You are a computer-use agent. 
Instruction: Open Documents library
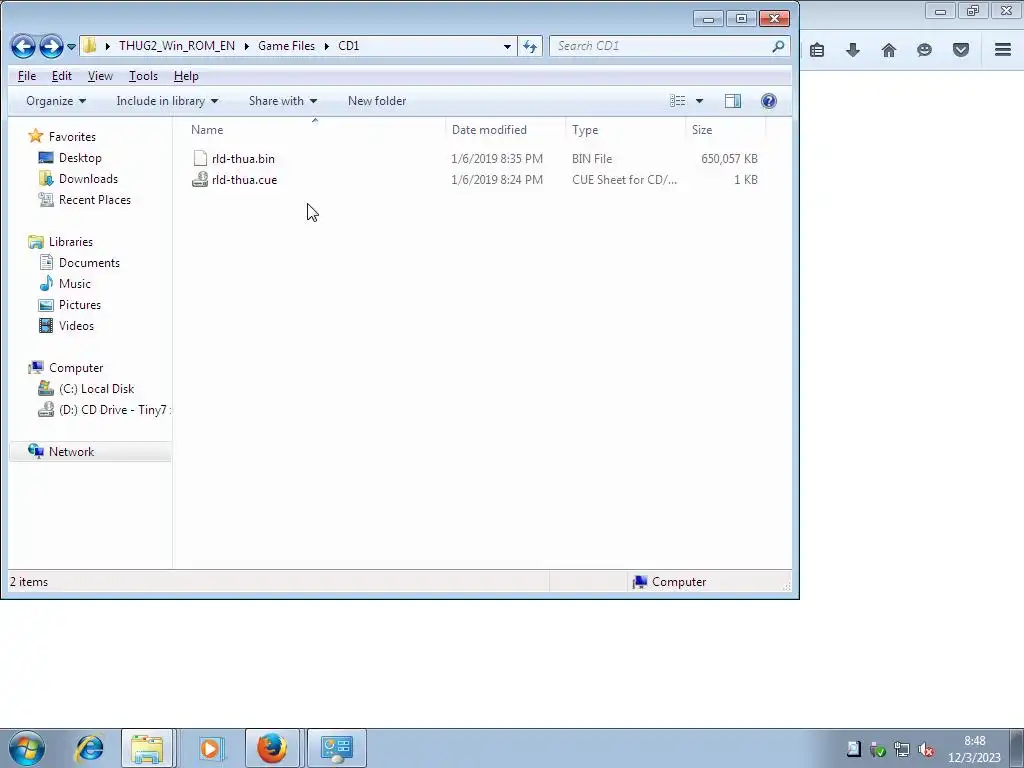89,263
